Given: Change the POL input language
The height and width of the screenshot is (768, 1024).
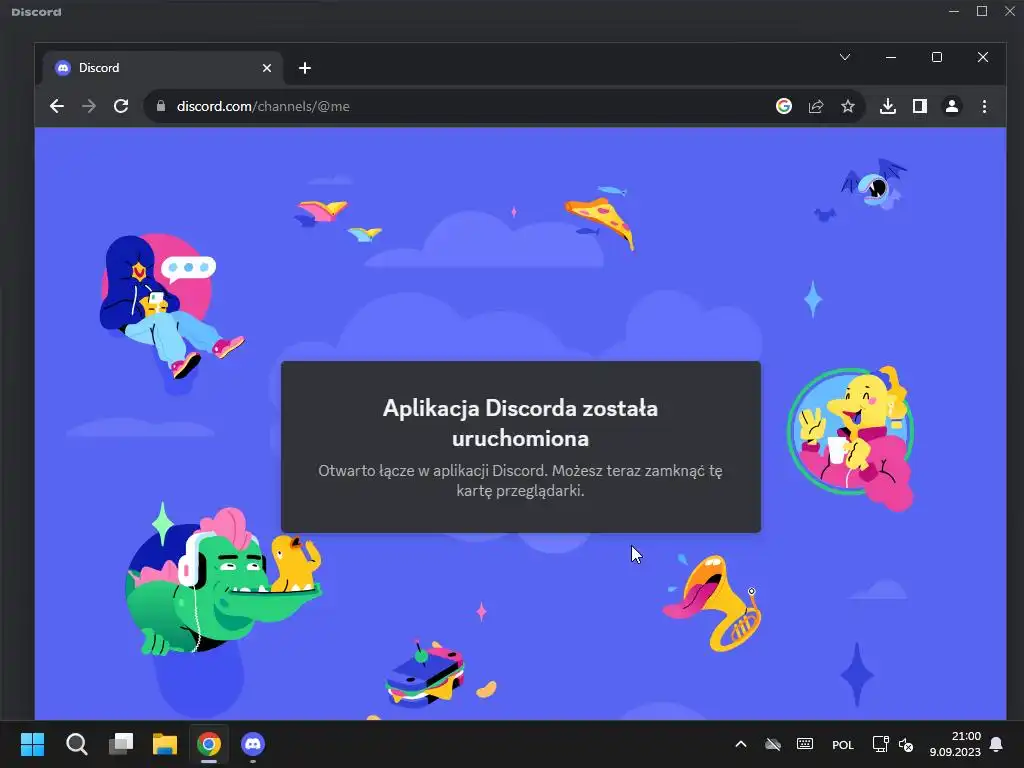Looking at the screenshot, I should [x=842, y=744].
